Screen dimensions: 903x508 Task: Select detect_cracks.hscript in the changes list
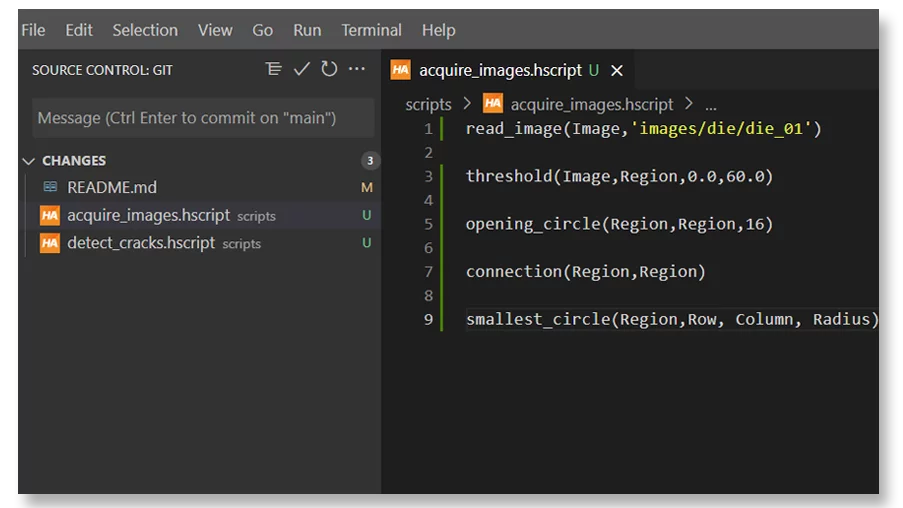click(141, 243)
